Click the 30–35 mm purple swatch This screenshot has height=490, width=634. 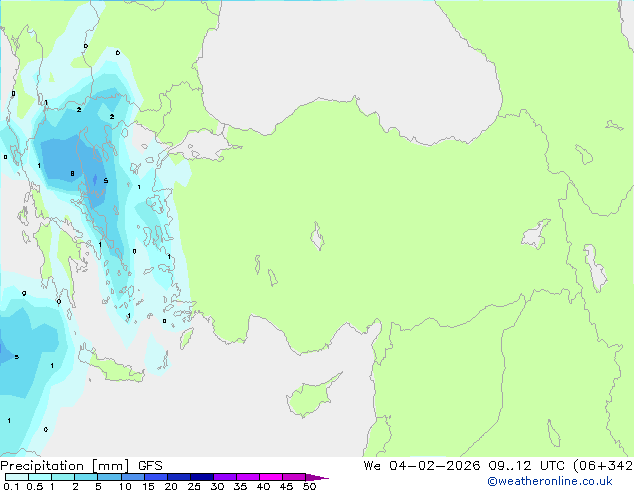tap(224, 477)
